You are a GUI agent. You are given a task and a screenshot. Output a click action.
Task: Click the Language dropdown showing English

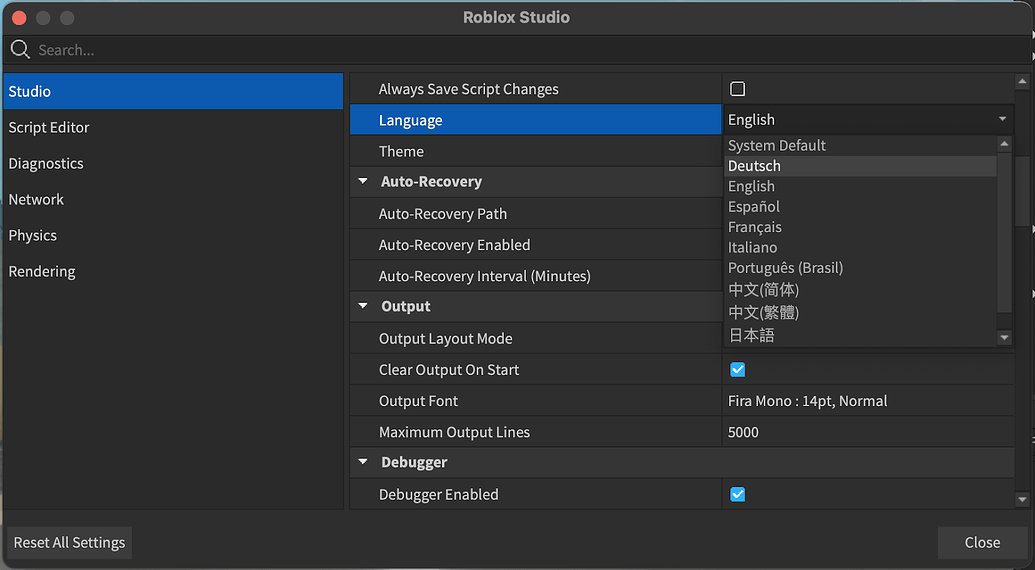tap(868, 119)
